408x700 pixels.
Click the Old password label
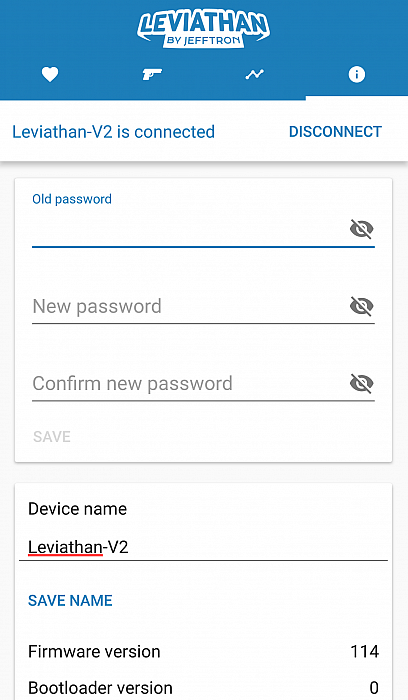[72, 199]
